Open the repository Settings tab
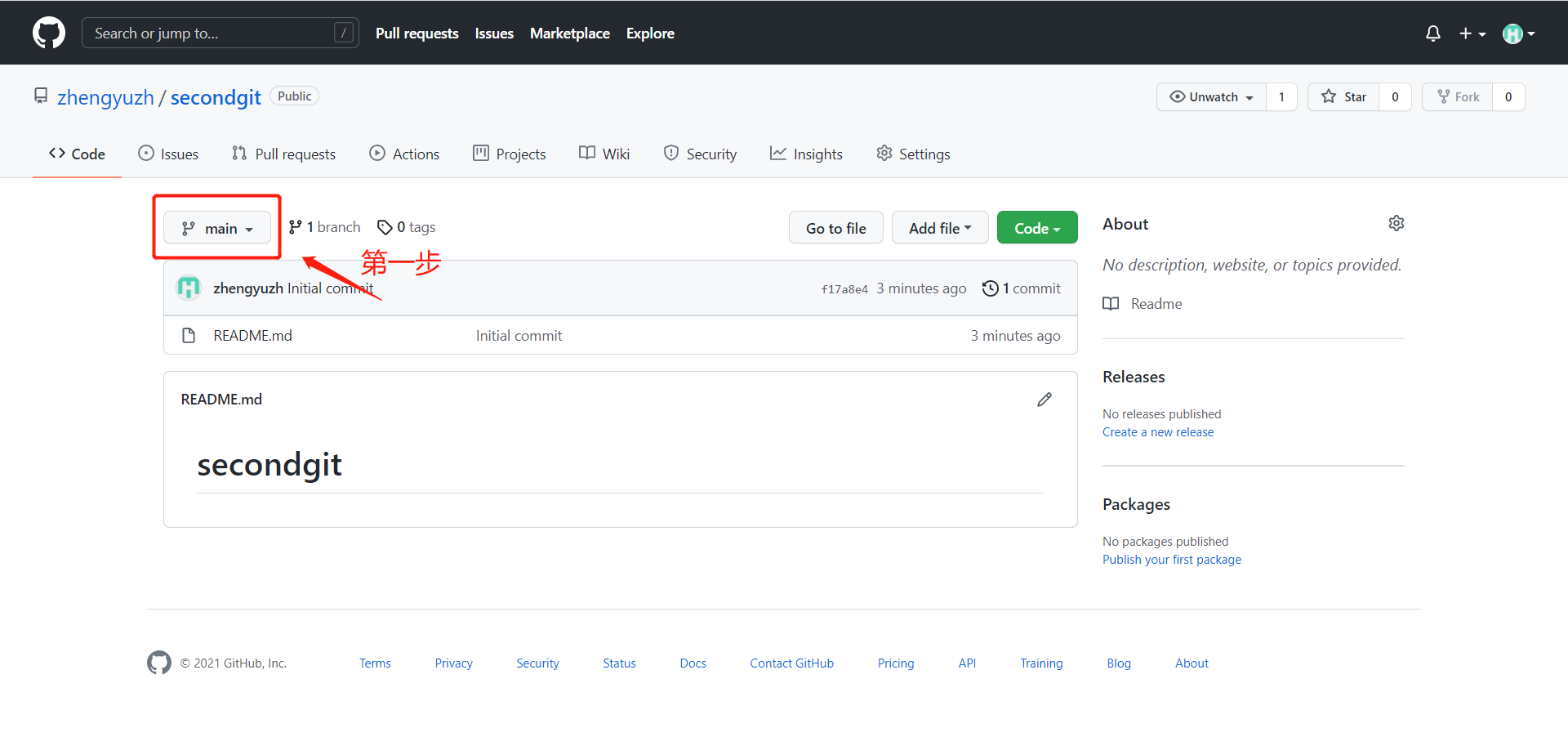 (x=913, y=154)
